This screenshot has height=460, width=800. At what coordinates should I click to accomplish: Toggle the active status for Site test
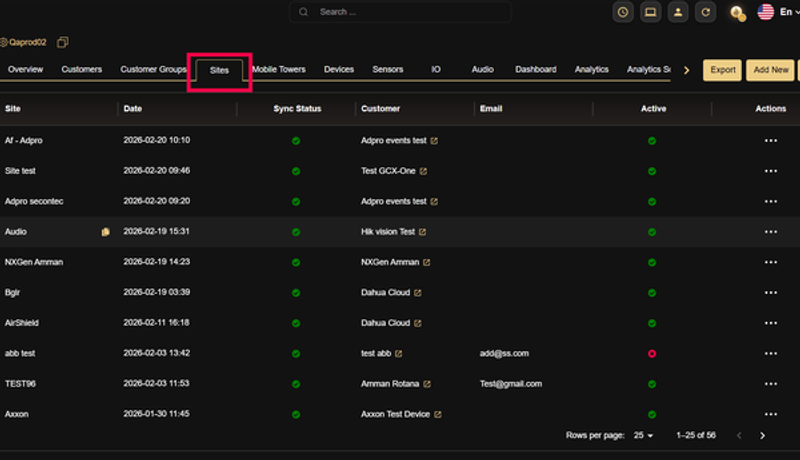[x=652, y=171]
